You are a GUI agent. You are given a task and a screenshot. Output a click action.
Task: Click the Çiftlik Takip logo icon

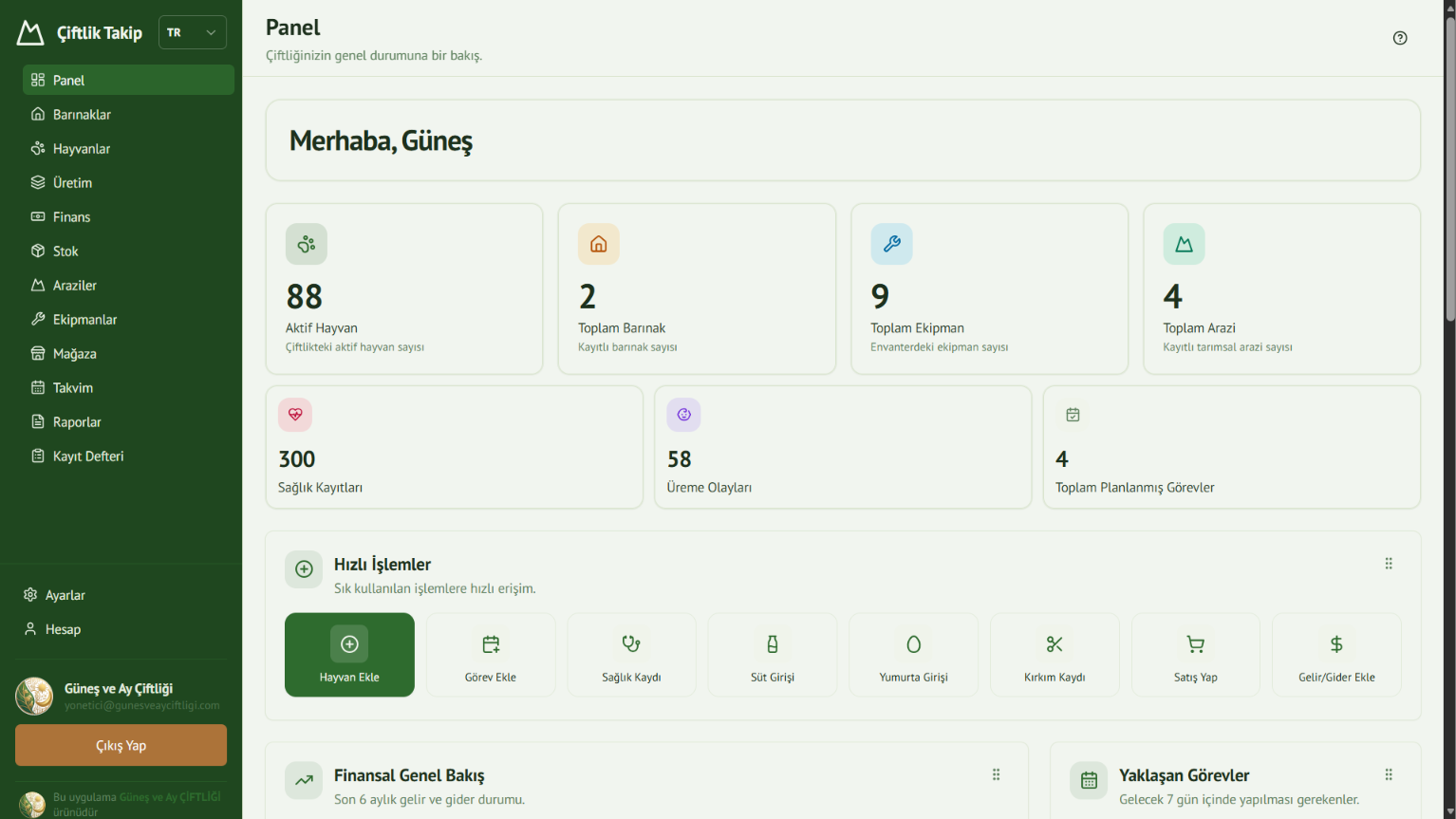pos(30,33)
